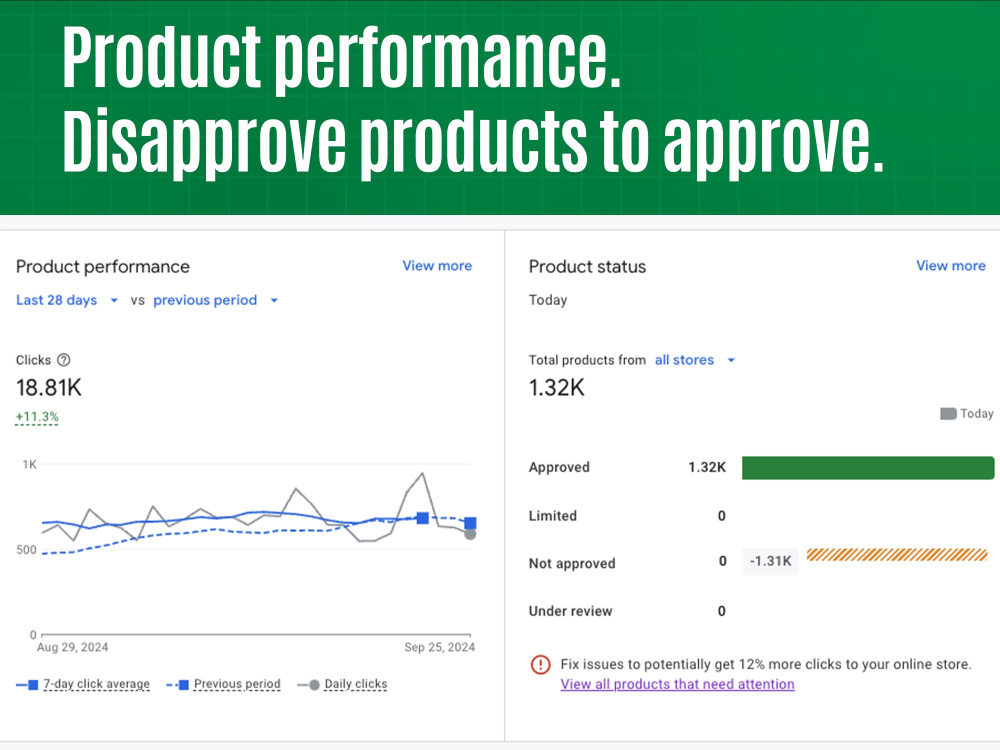
Task: Click the gray daily clicks endpoint dot
Action: click(470, 534)
